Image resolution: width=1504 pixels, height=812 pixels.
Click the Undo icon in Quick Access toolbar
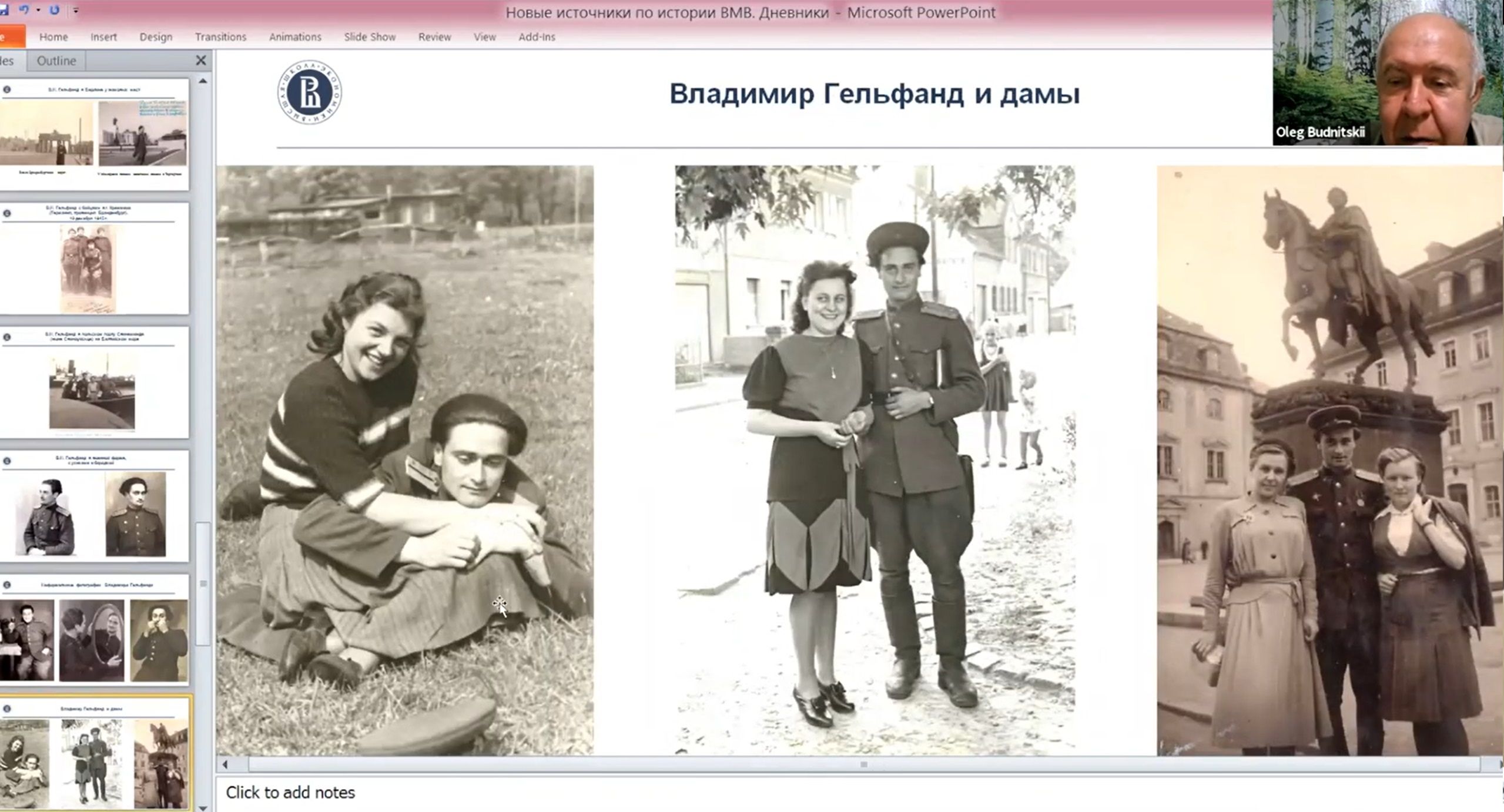(24, 10)
